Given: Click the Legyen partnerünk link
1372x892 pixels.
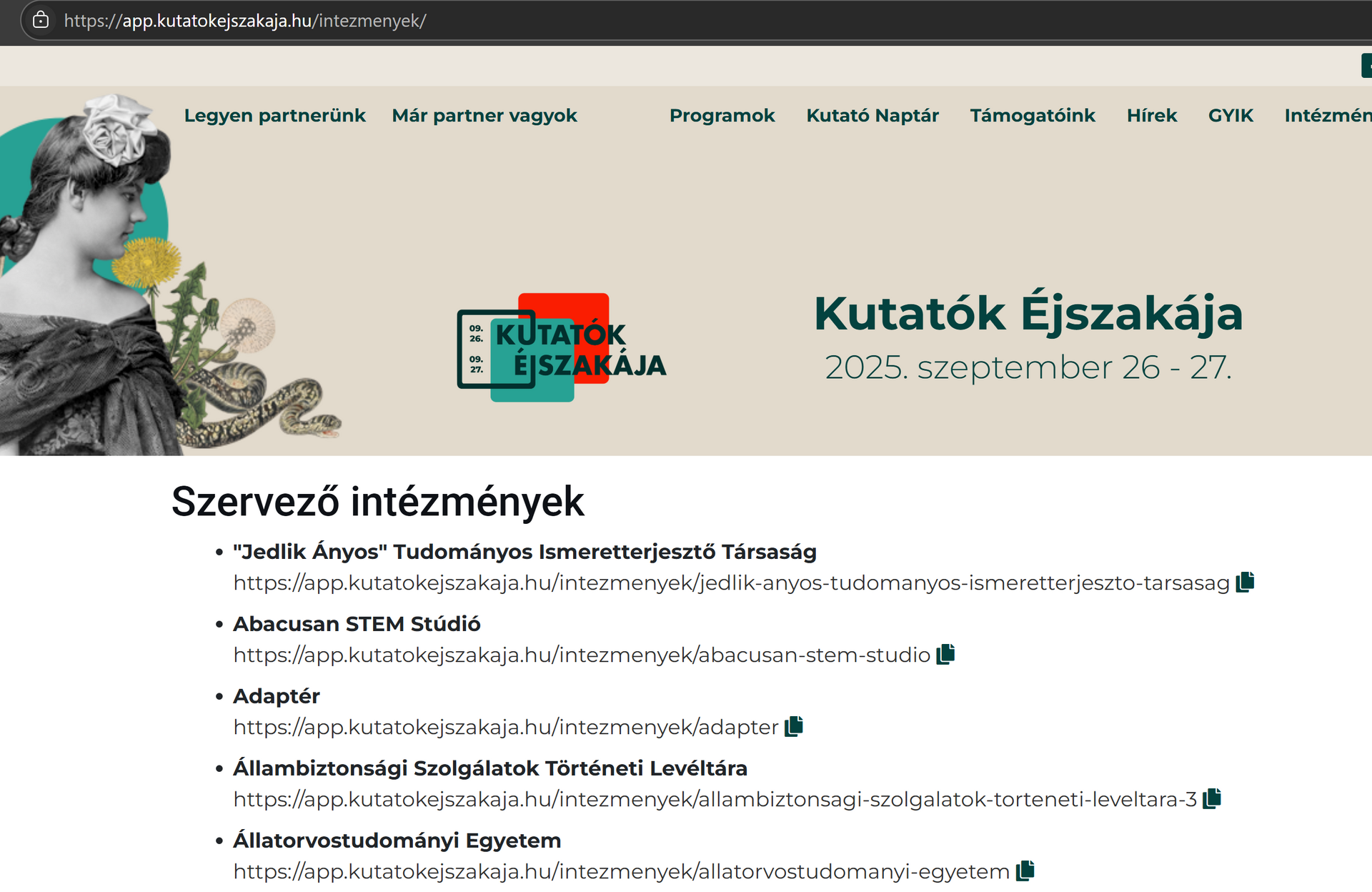Looking at the screenshot, I should [274, 116].
